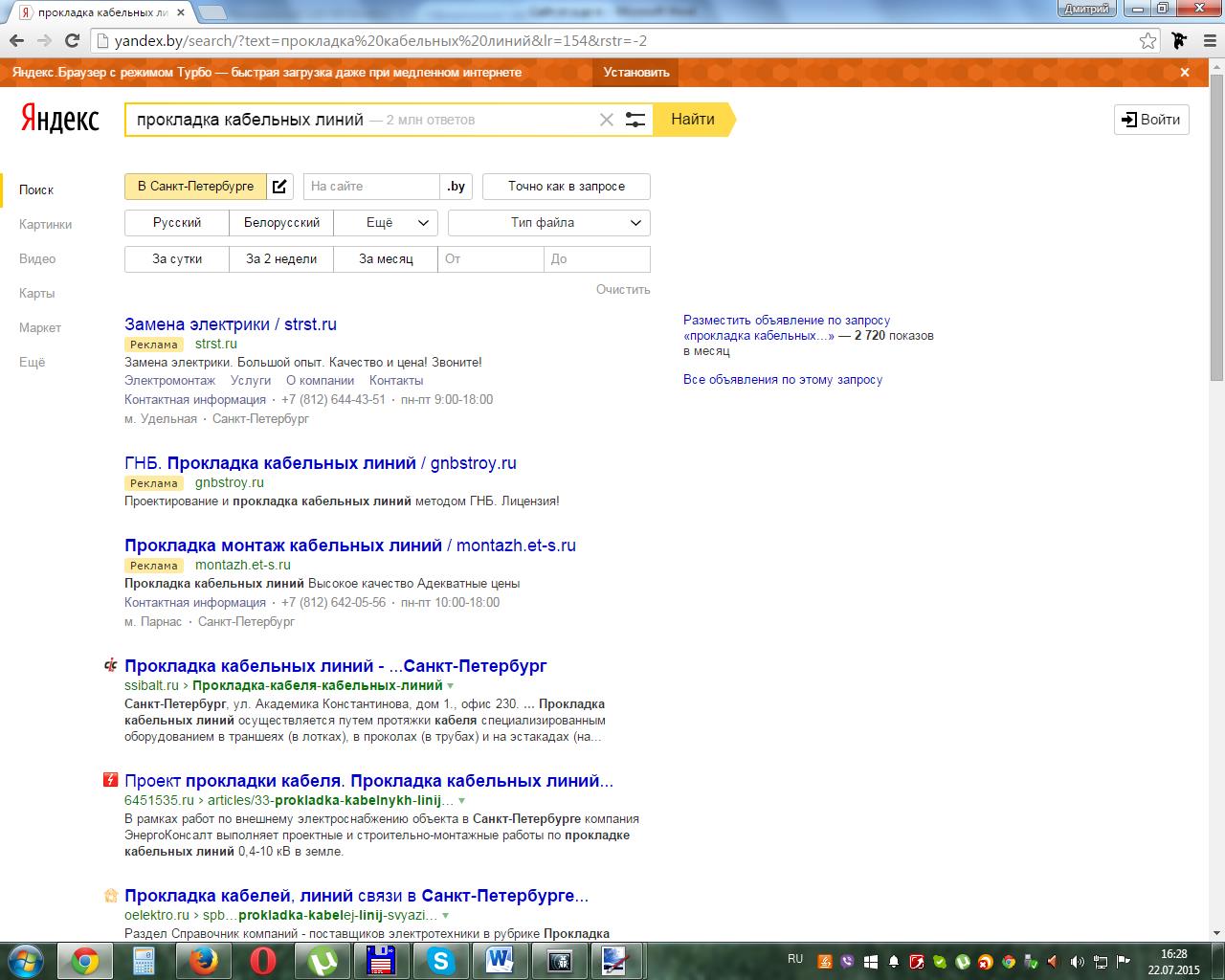The width and height of the screenshot is (1225, 980).
Task: Launch Opera from the taskbar
Action: pyautogui.click(x=263, y=960)
